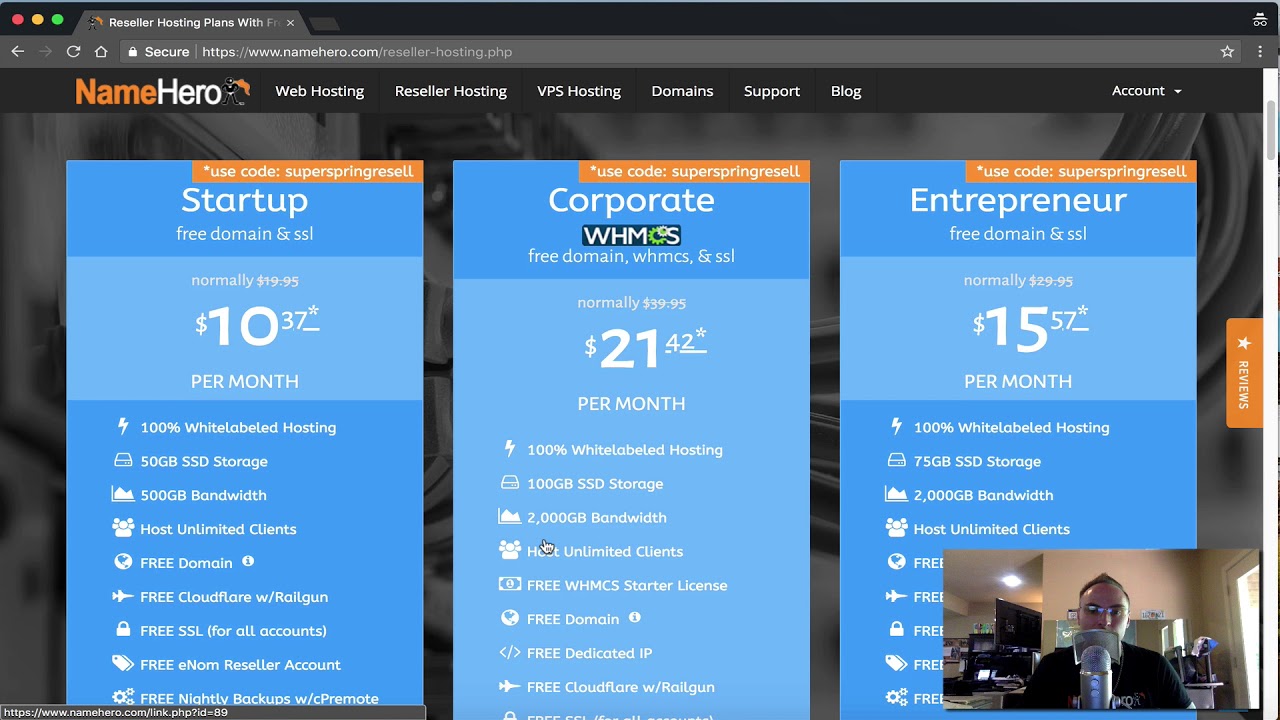Viewport: 1280px width, 720px height.
Task: Click the browser back arrow
Action: click(x=17, y=51)
